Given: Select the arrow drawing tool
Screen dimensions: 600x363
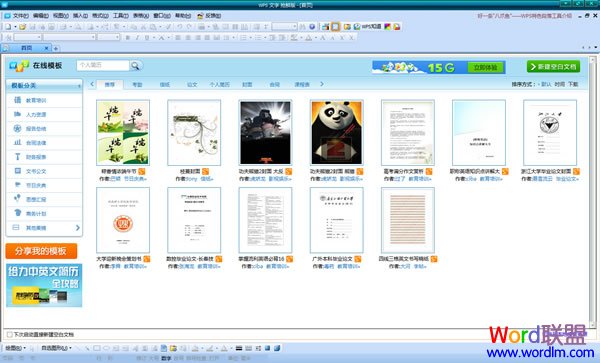Looking at the screenshot, I should [x=87, y=348].
